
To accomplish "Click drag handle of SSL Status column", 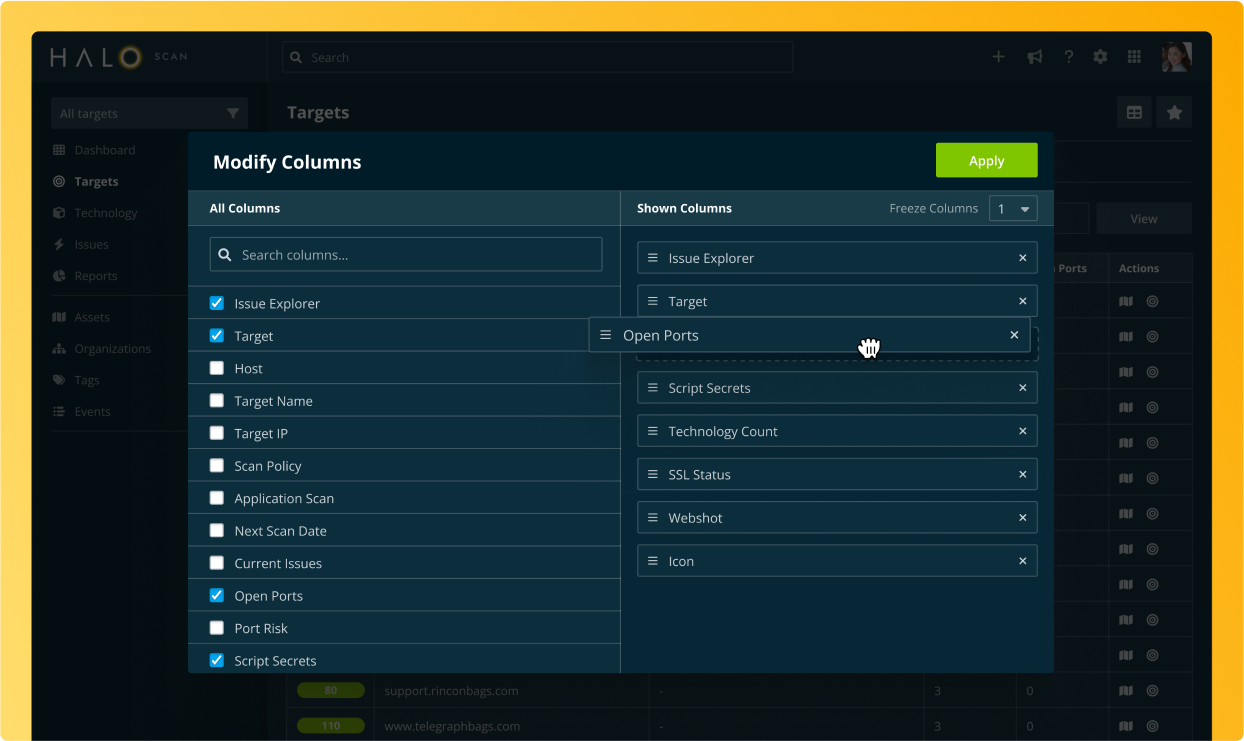I will point(653,474).
